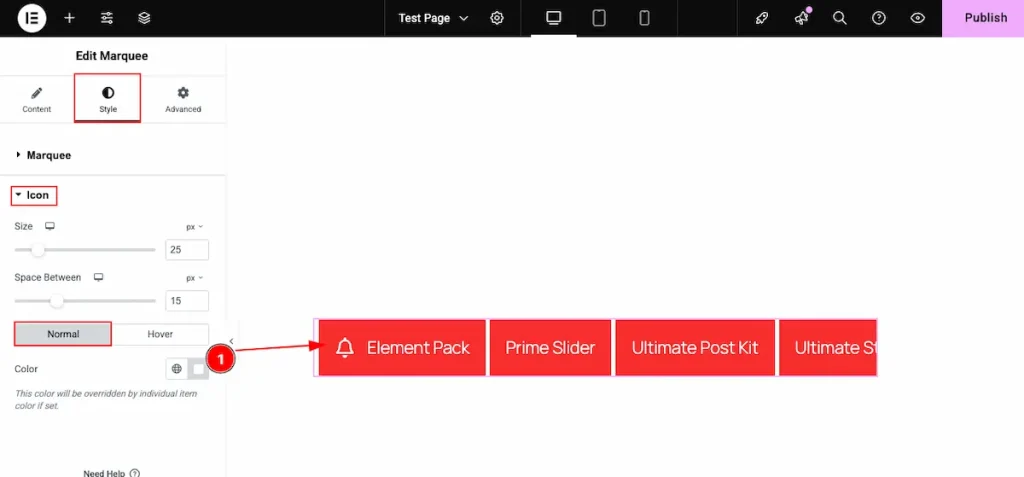Image resolution: width=1024 pixels, height=477 pixels.
Task: Switch to mobile responsive view
Action: [x=645, y=18]
